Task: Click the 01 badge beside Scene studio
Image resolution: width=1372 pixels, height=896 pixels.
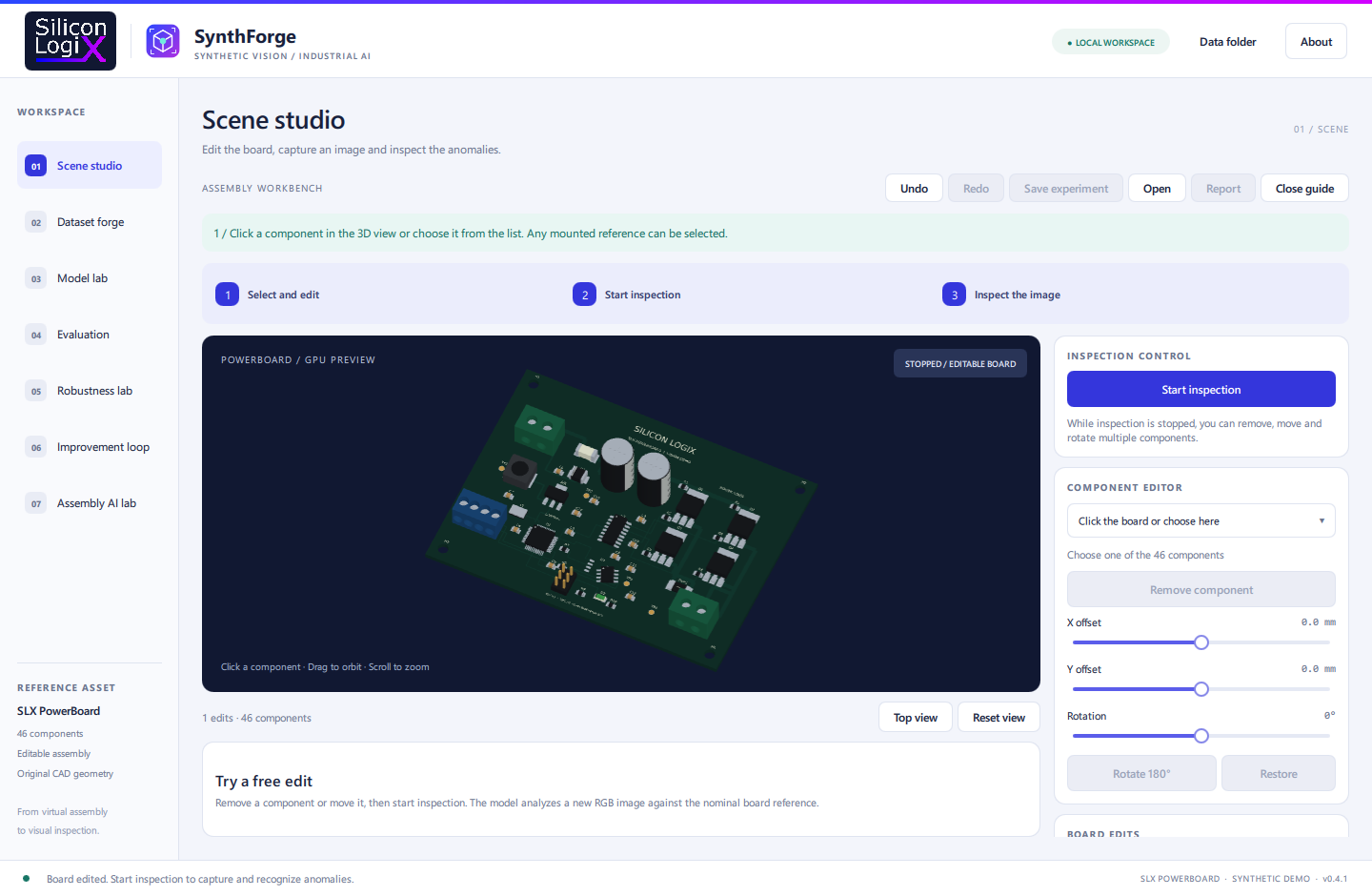Action: point(36,166)
